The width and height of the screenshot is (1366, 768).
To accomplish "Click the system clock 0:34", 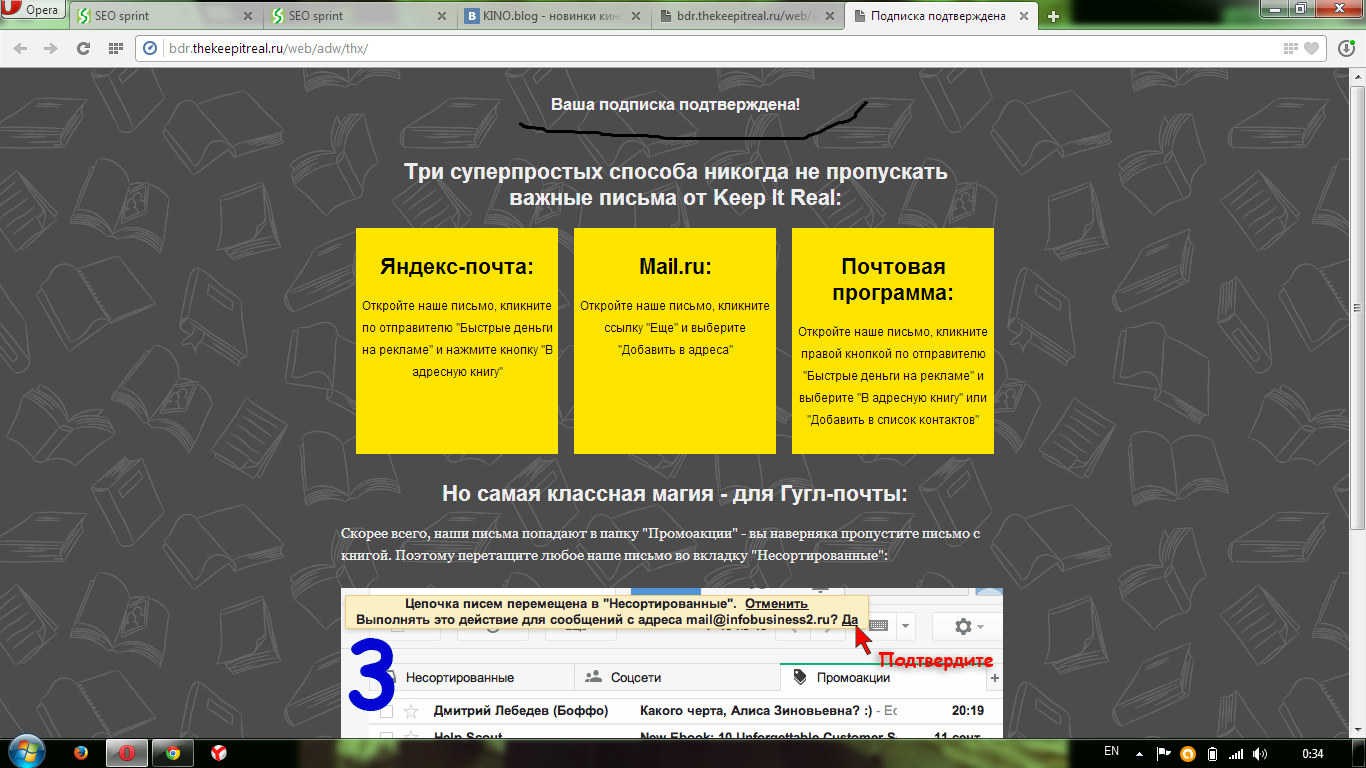I will pyautogui.click(x=1312, y=753).
